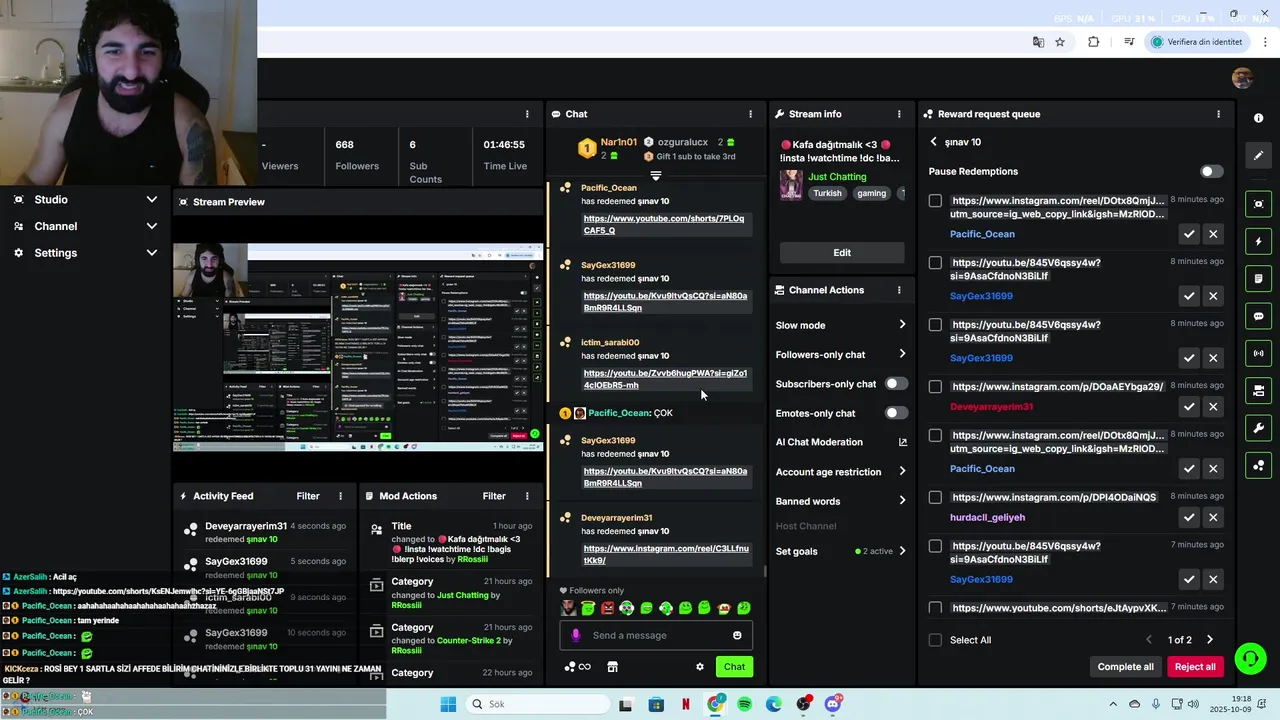Image resolution: width=1280 pixels, height=720 pixels.
Task: Click Verifiera din identitet button
Action: pyautogui.click(x=1198, y=42)
